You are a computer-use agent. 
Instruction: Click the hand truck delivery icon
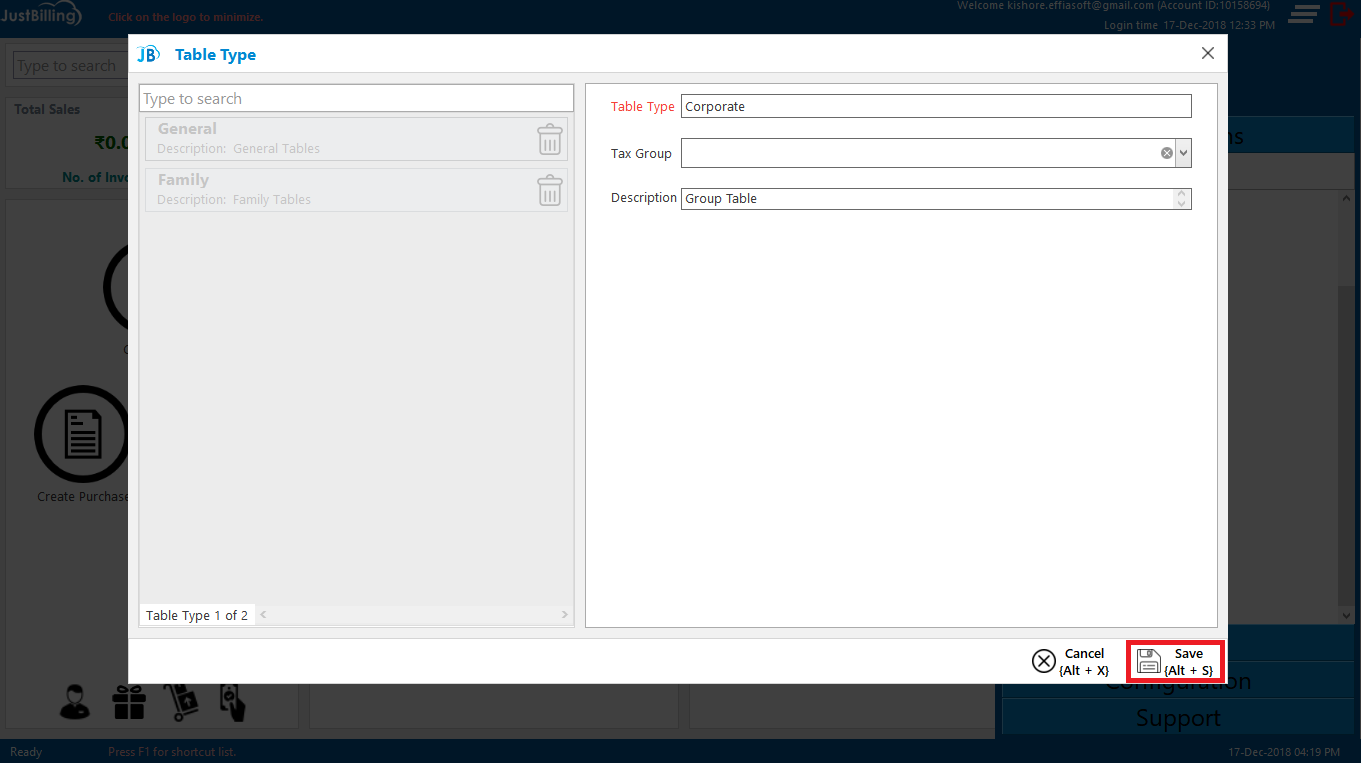coord(181,702)
